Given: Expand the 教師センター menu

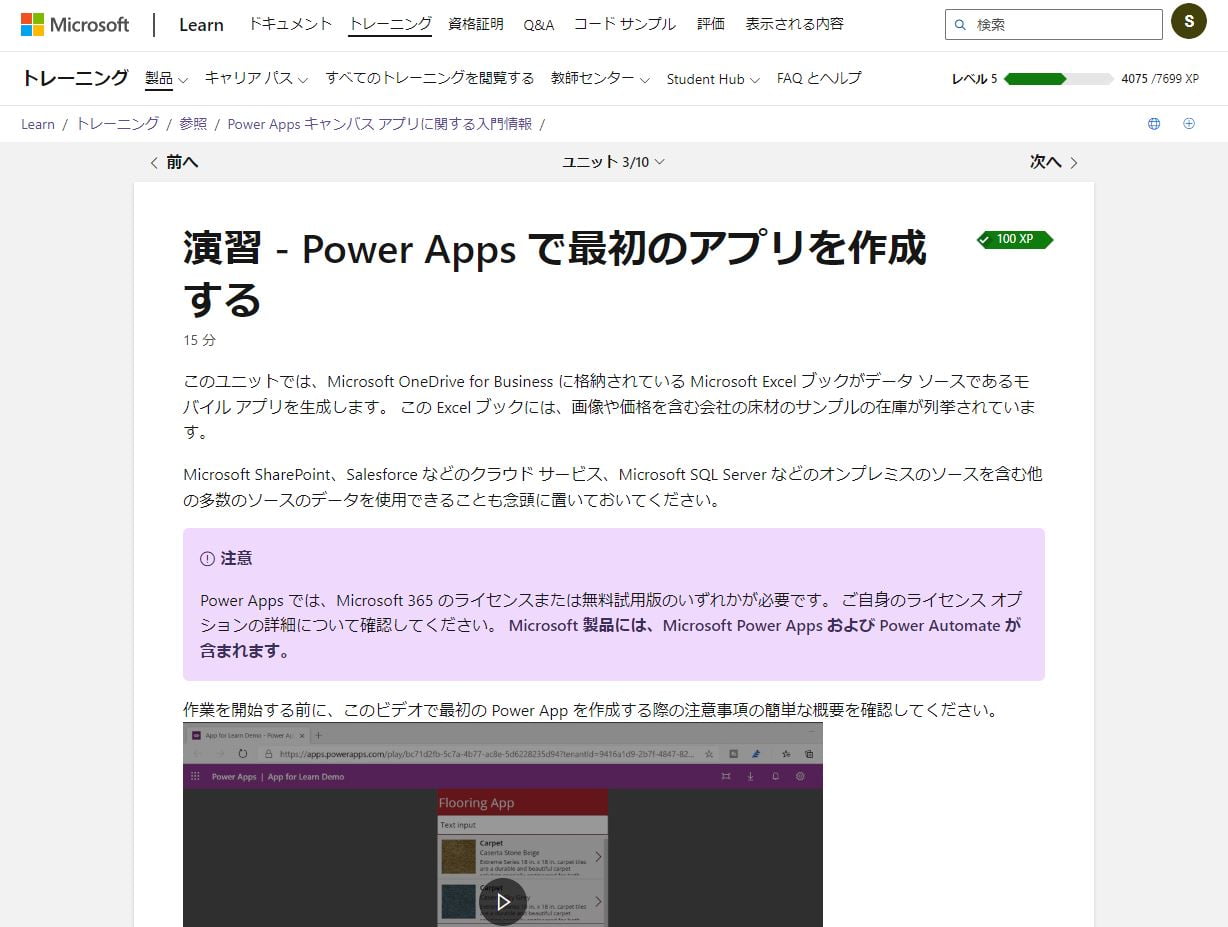Looking at the screenshot, I should point(600,78).
